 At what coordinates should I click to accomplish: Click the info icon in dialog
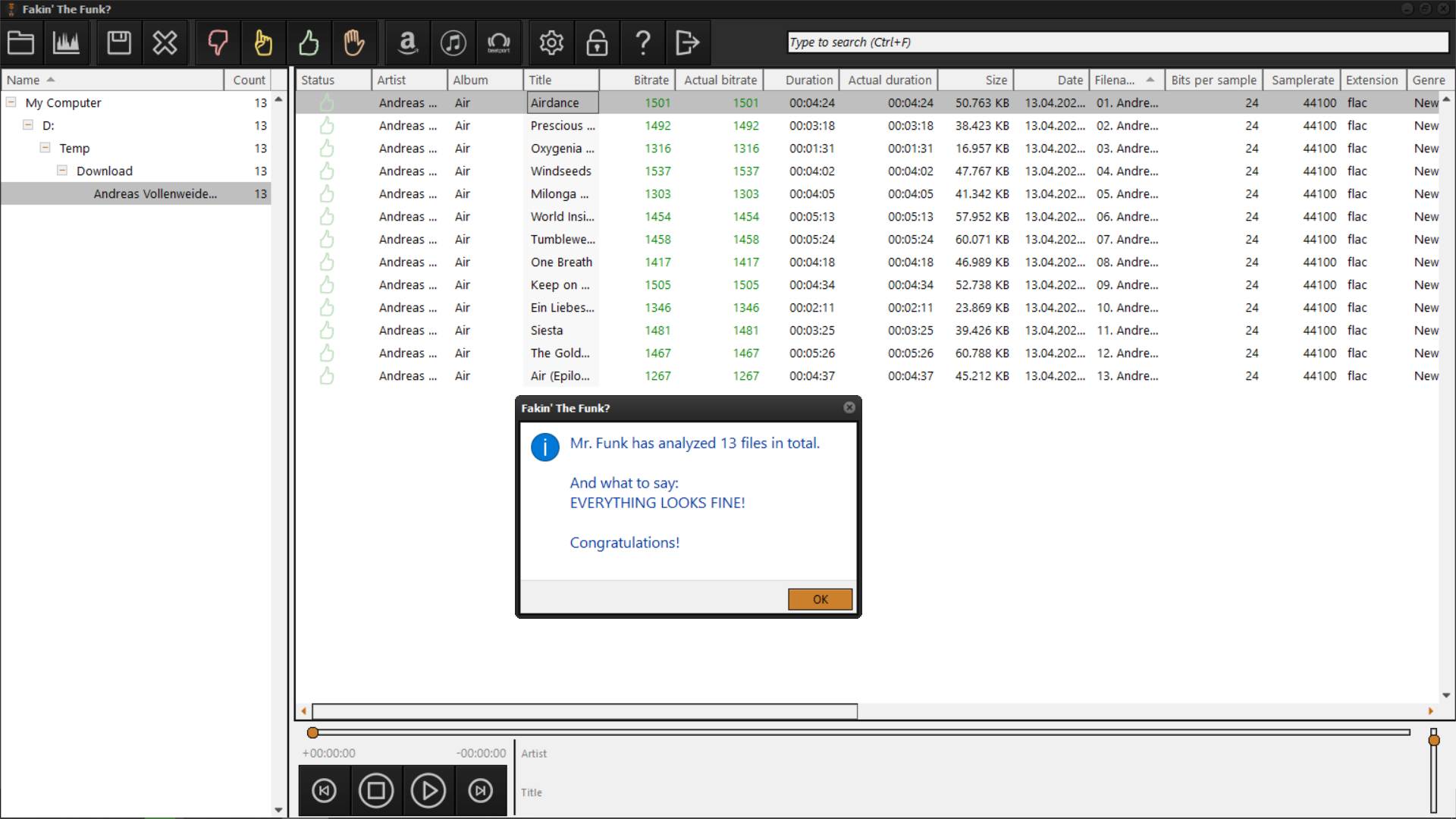point(544,447)
